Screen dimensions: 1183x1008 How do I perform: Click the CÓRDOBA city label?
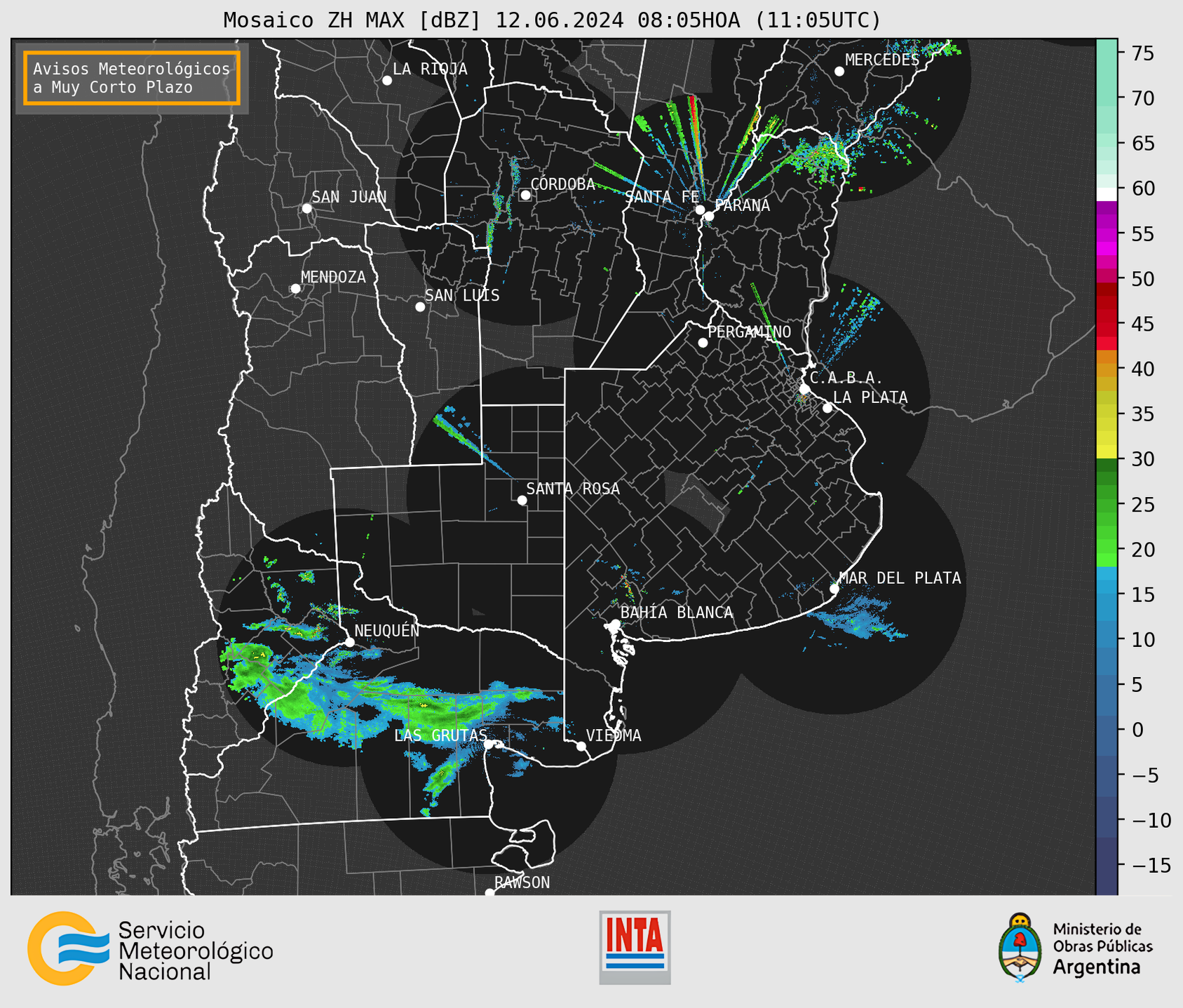click(562, 184)
